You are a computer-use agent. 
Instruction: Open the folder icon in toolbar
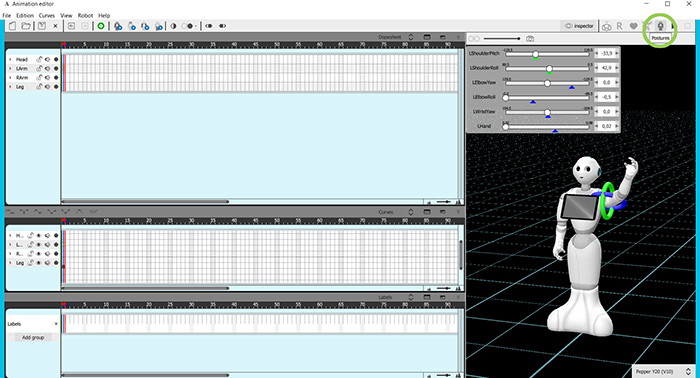[26, 26]
